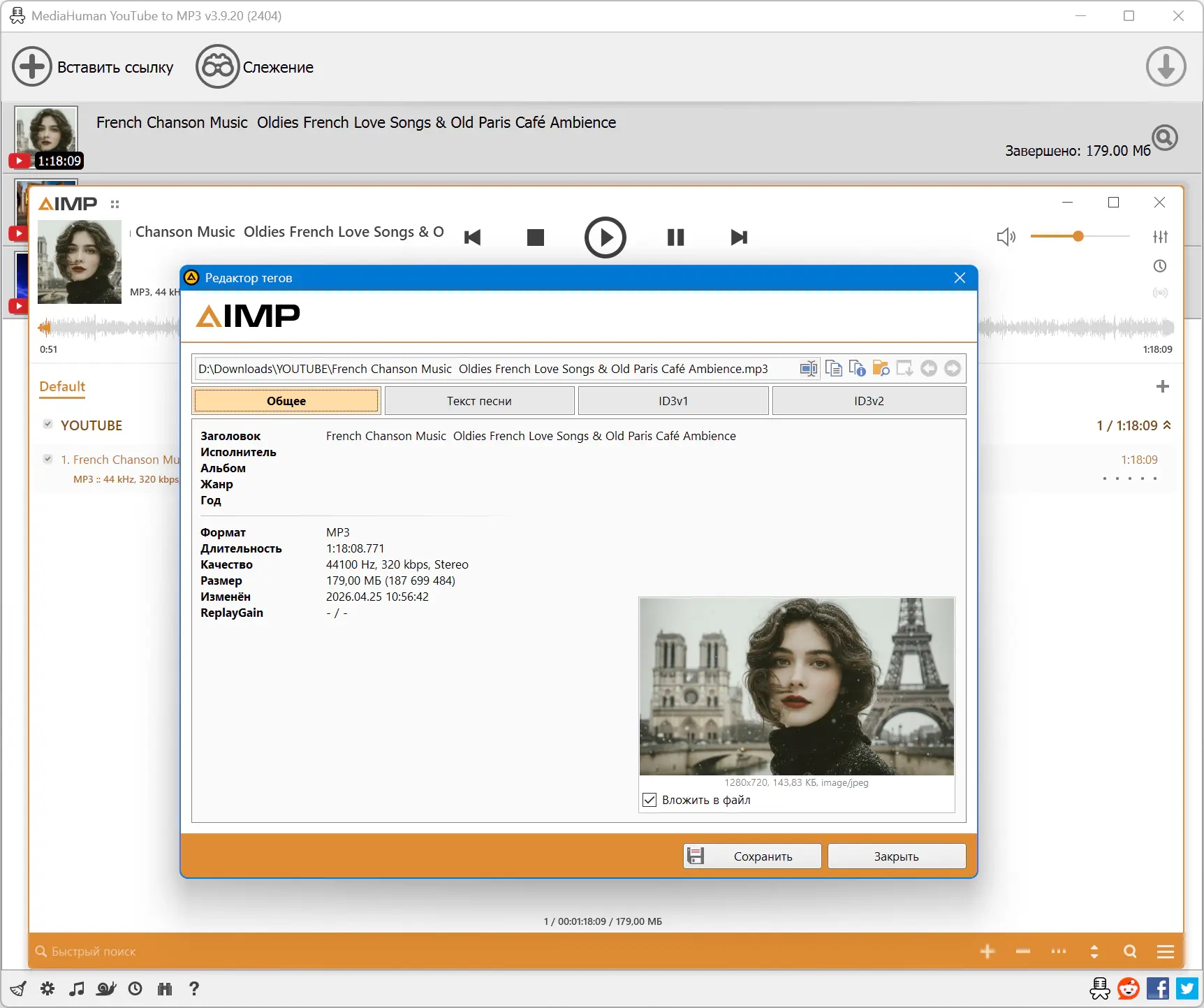Click the 'Сохранить' button
The height and width of the screenshot is (1008, 1204).
(751, 856)
